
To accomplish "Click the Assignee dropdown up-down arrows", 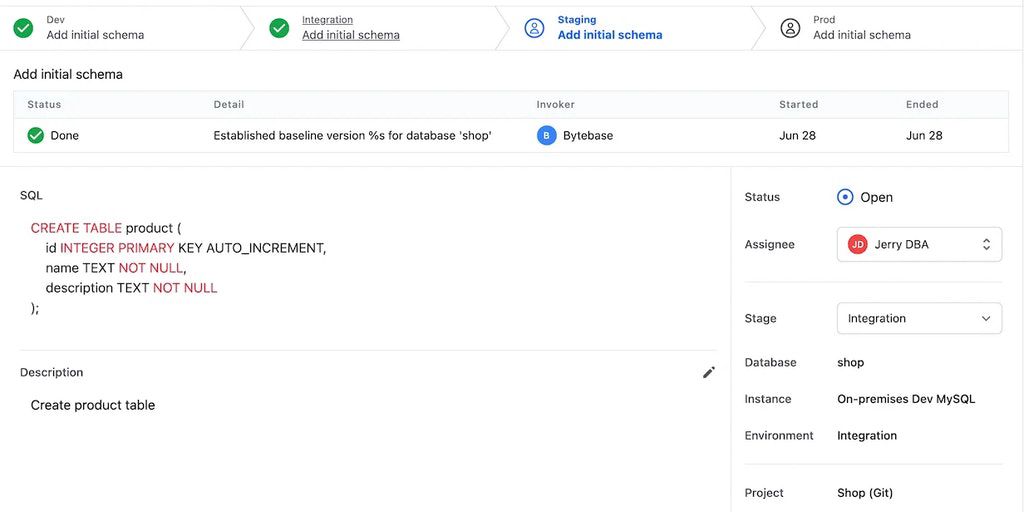I will click(986, 244).
